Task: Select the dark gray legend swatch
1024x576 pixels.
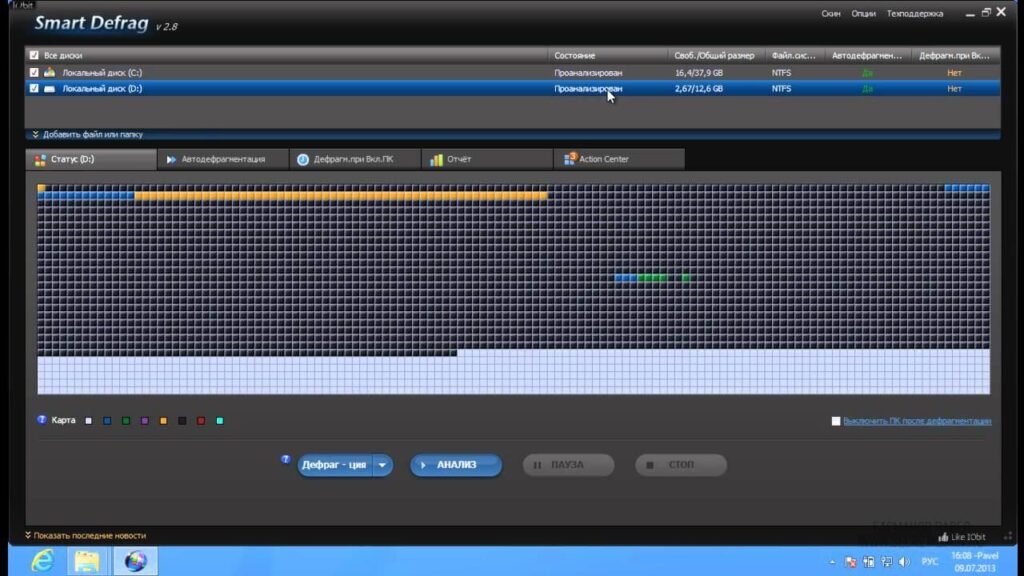Action: pyautogui.click(x=182, y=421)
